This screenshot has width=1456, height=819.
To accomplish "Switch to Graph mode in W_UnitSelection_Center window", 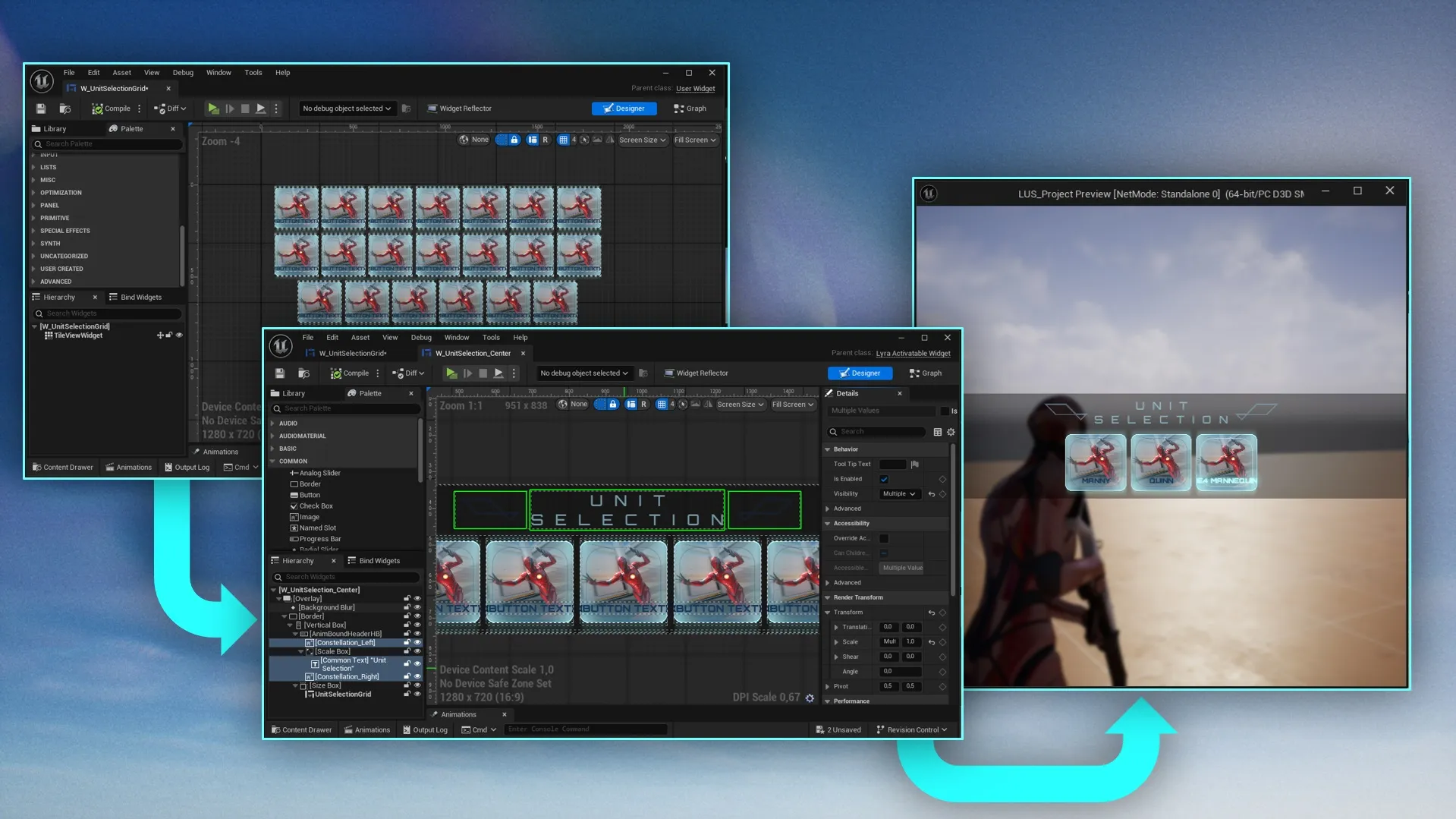I will coord(926,373).
